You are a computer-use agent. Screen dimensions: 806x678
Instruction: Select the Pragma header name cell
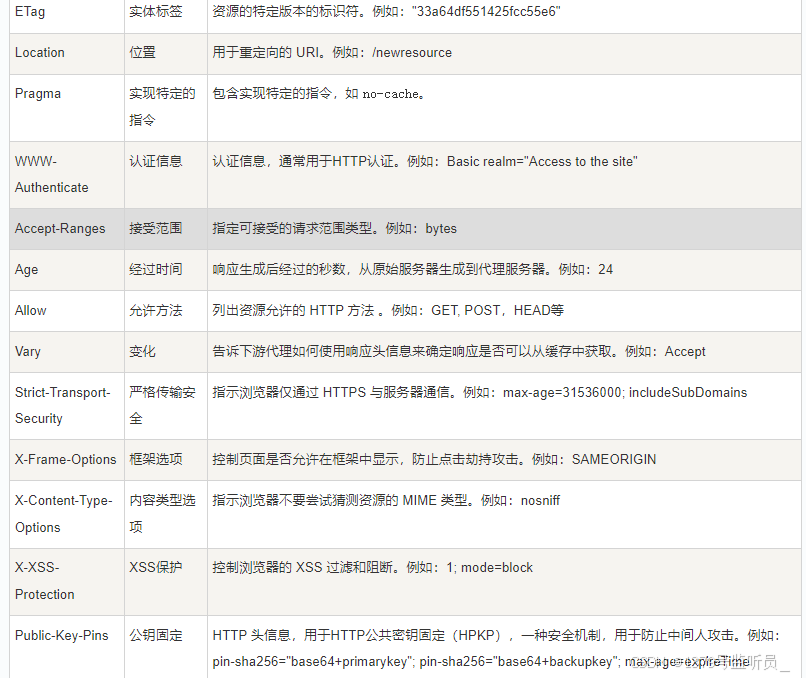tap(67, 108)
